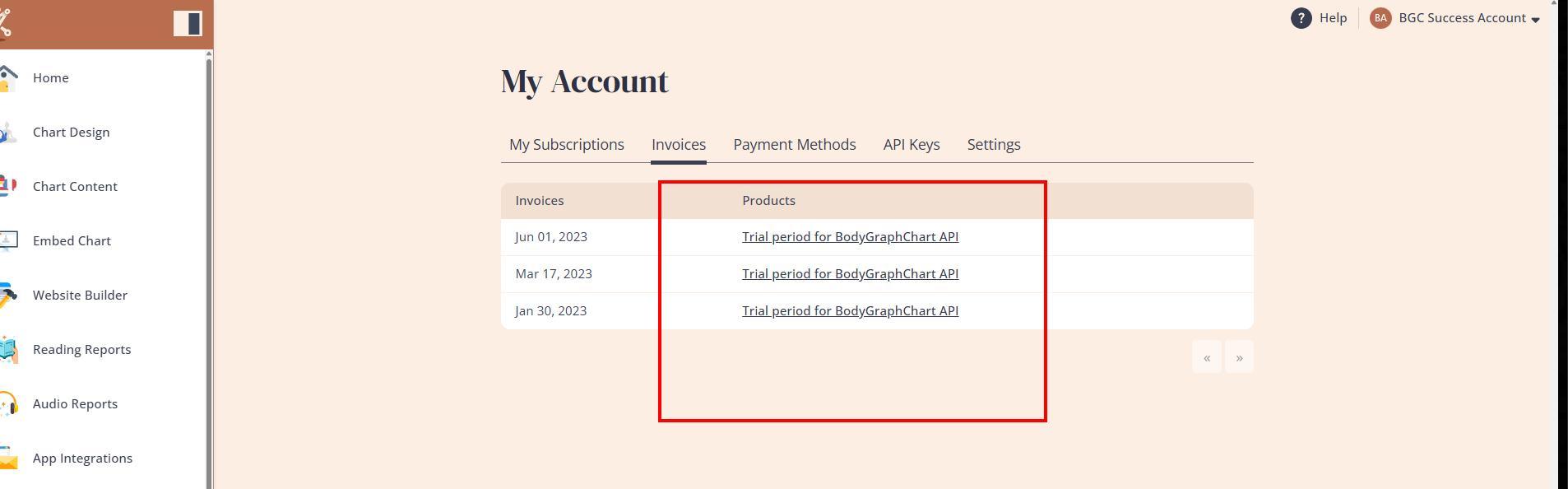
Task: Click the Help question mark icon
Action: (1301, 18)
